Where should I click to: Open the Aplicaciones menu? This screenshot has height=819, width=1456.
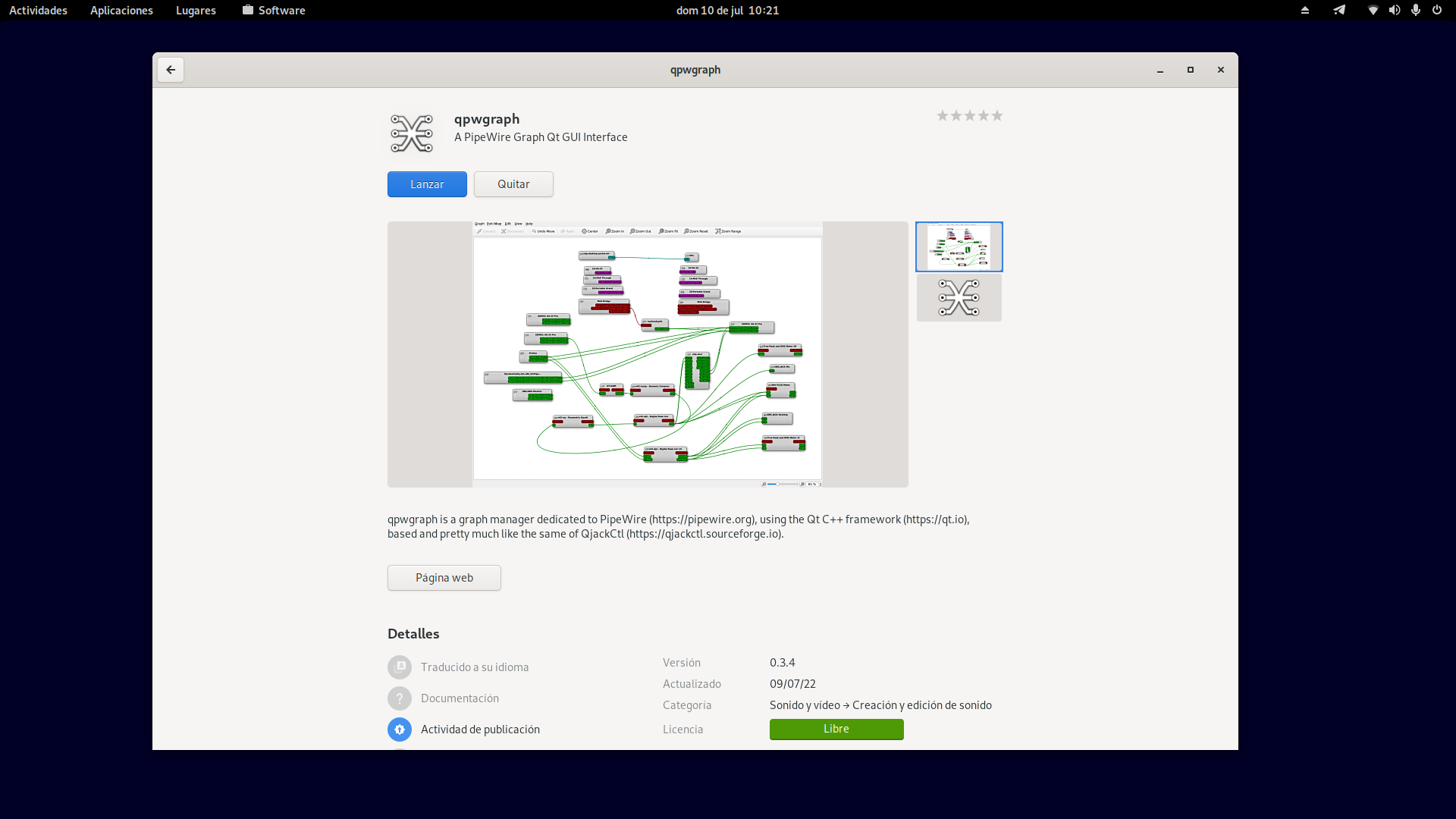pyautogui.click(x=121, y=10)
